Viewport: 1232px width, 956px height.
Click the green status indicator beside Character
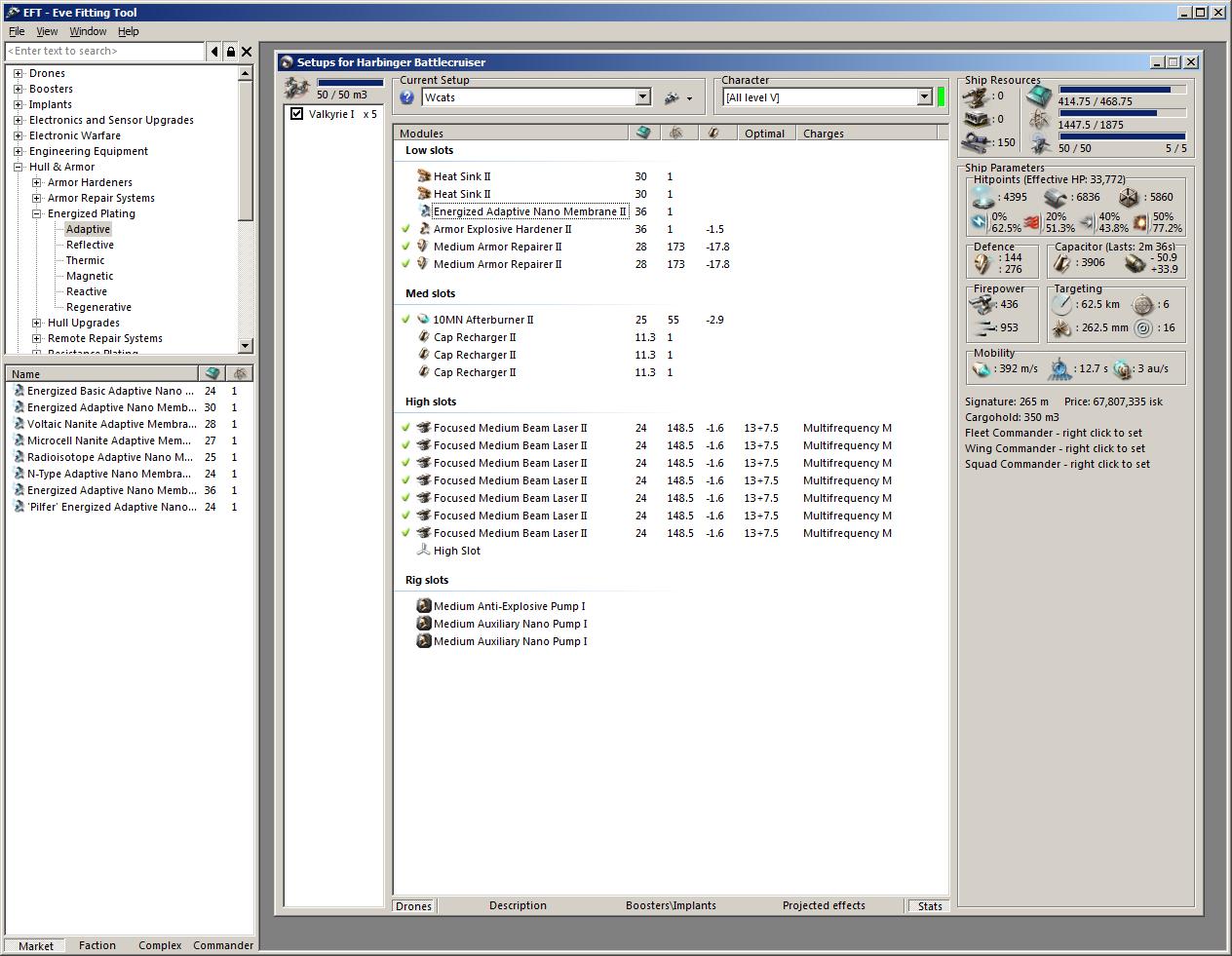coord(942,97)
